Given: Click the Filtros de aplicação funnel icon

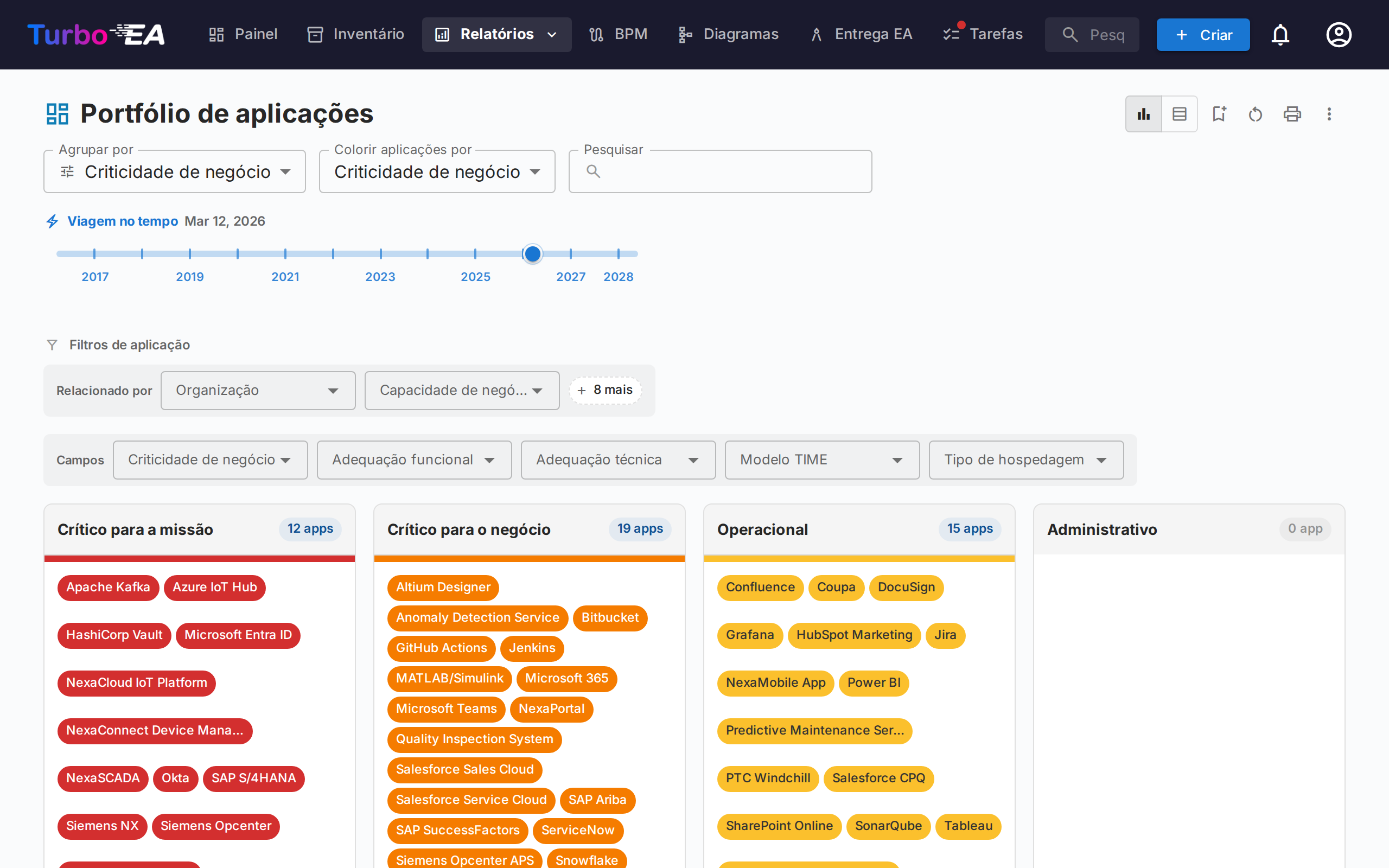Looking at the screenshot, I should pos(52,345).
